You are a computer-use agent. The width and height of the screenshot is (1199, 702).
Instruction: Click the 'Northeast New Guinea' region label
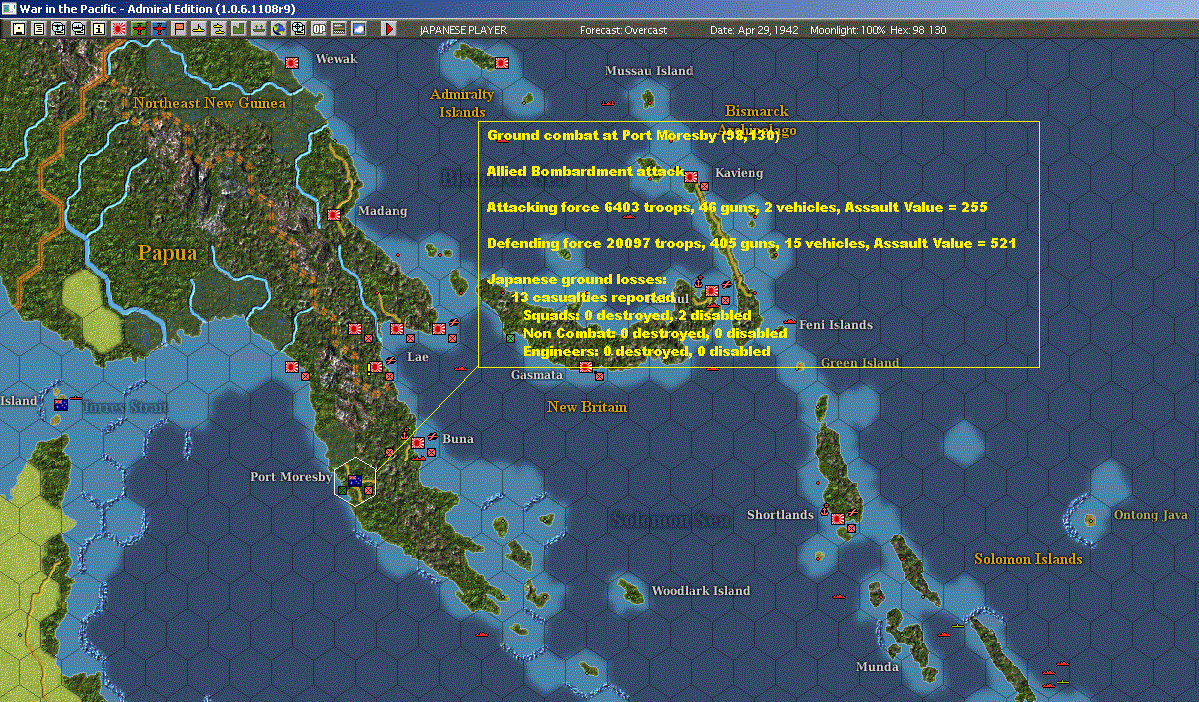[210, 102]
